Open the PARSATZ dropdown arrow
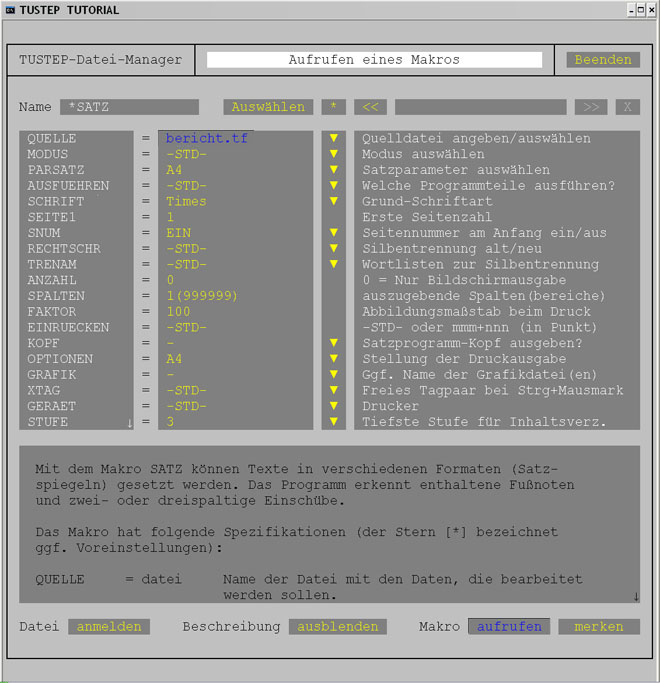The image size is (660, 683). [x=334, y=170]
